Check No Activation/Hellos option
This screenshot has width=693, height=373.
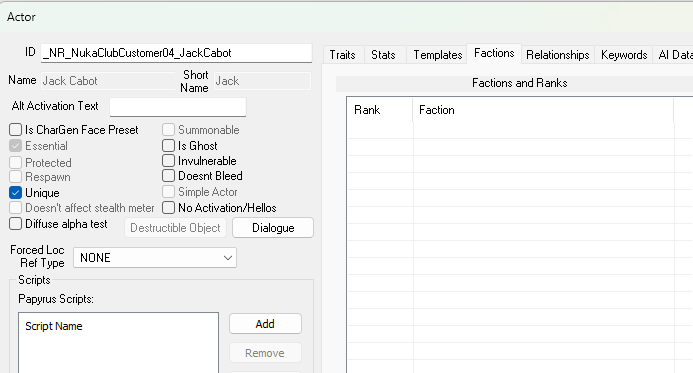168,208
